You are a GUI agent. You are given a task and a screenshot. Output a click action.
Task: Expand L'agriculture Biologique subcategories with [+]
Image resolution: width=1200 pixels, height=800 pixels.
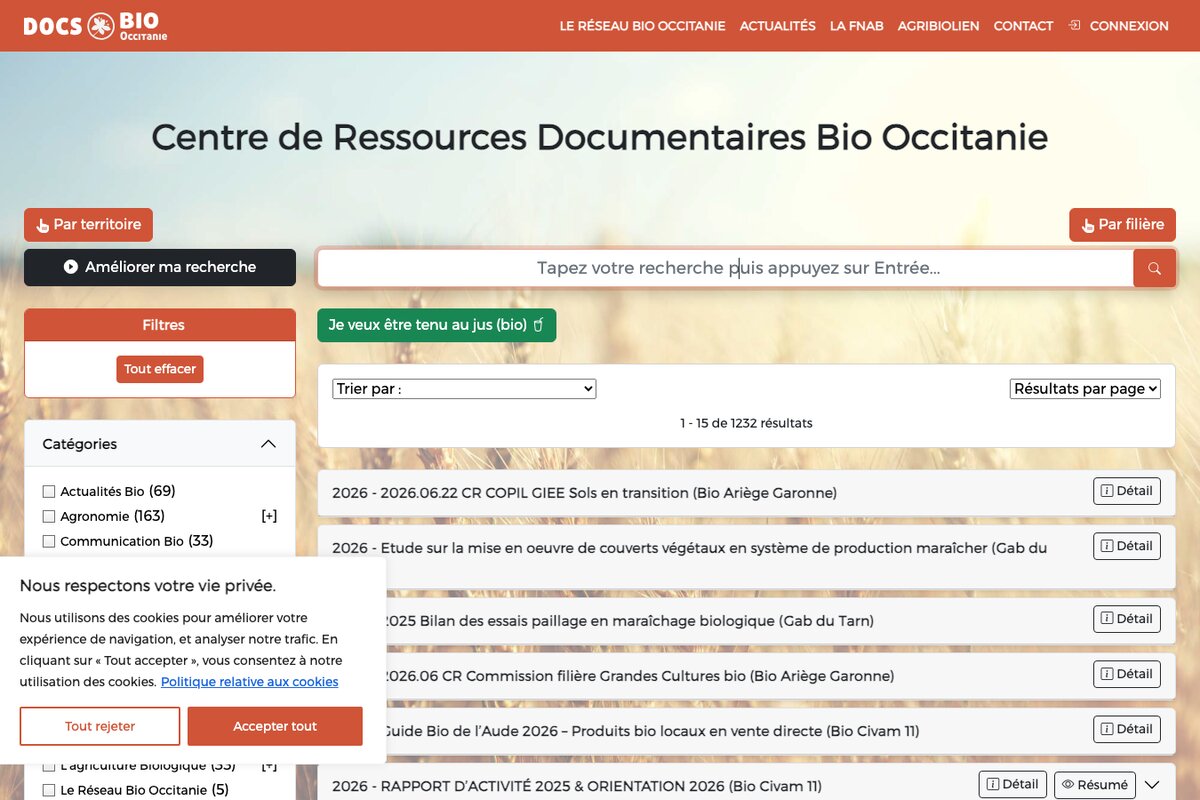pyautogui.click(x=269, y=766)
